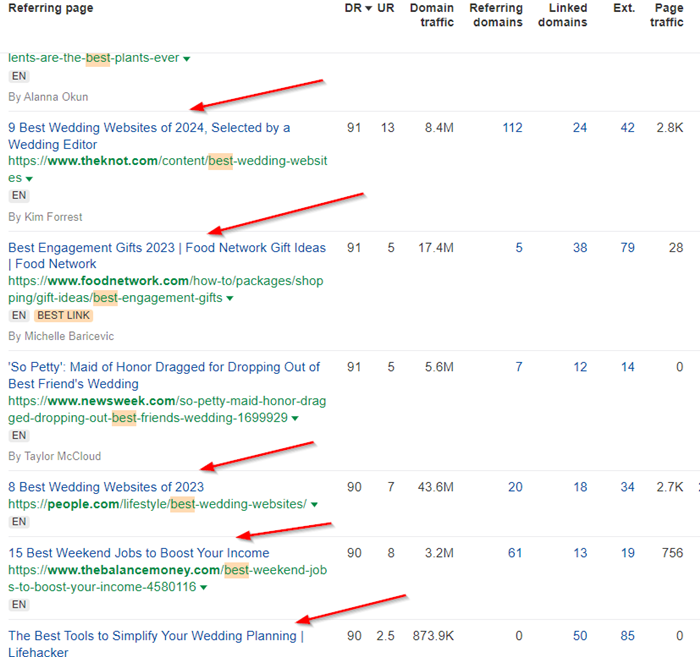This screenshot has height=657, width=700.
Task: Open the 'So Petty' Maid of Honor title link
Action: click(x=164, y=375)
